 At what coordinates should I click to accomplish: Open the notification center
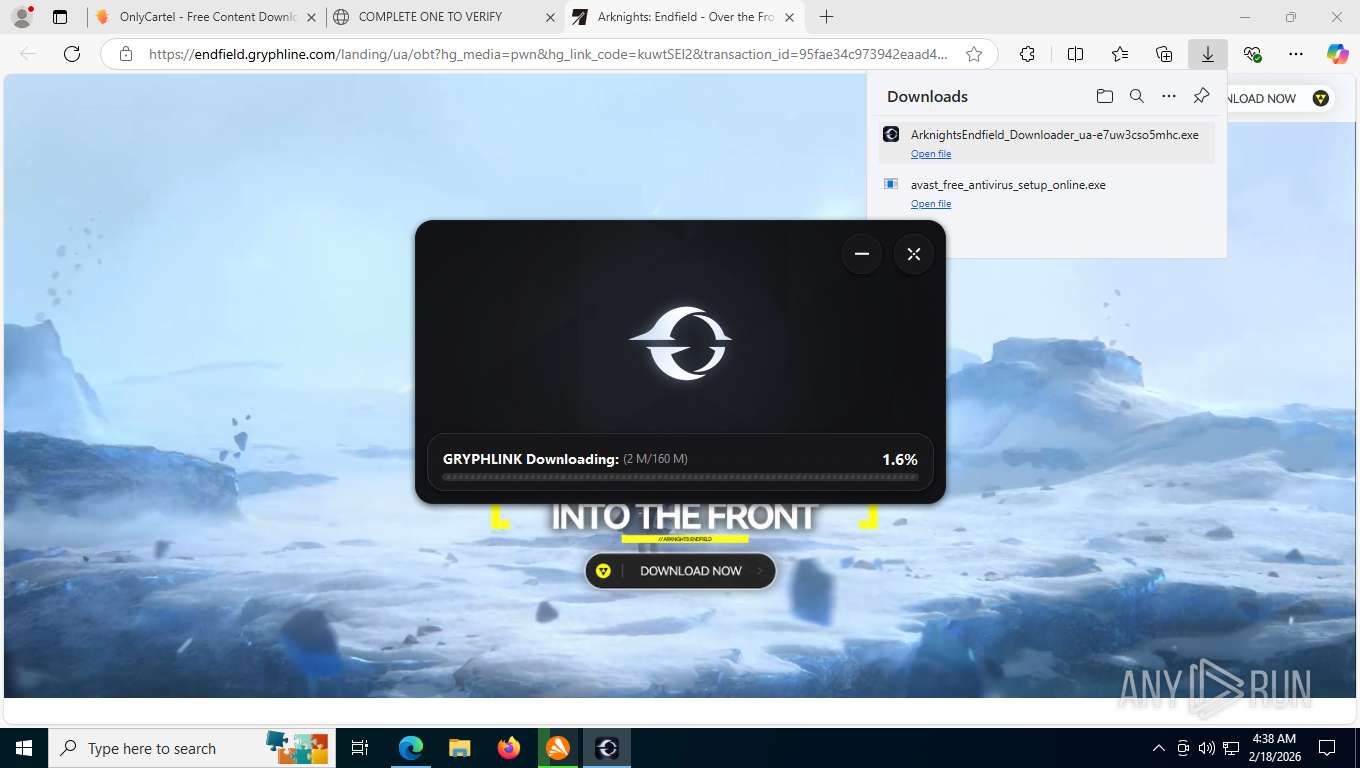click(1327, 748)
